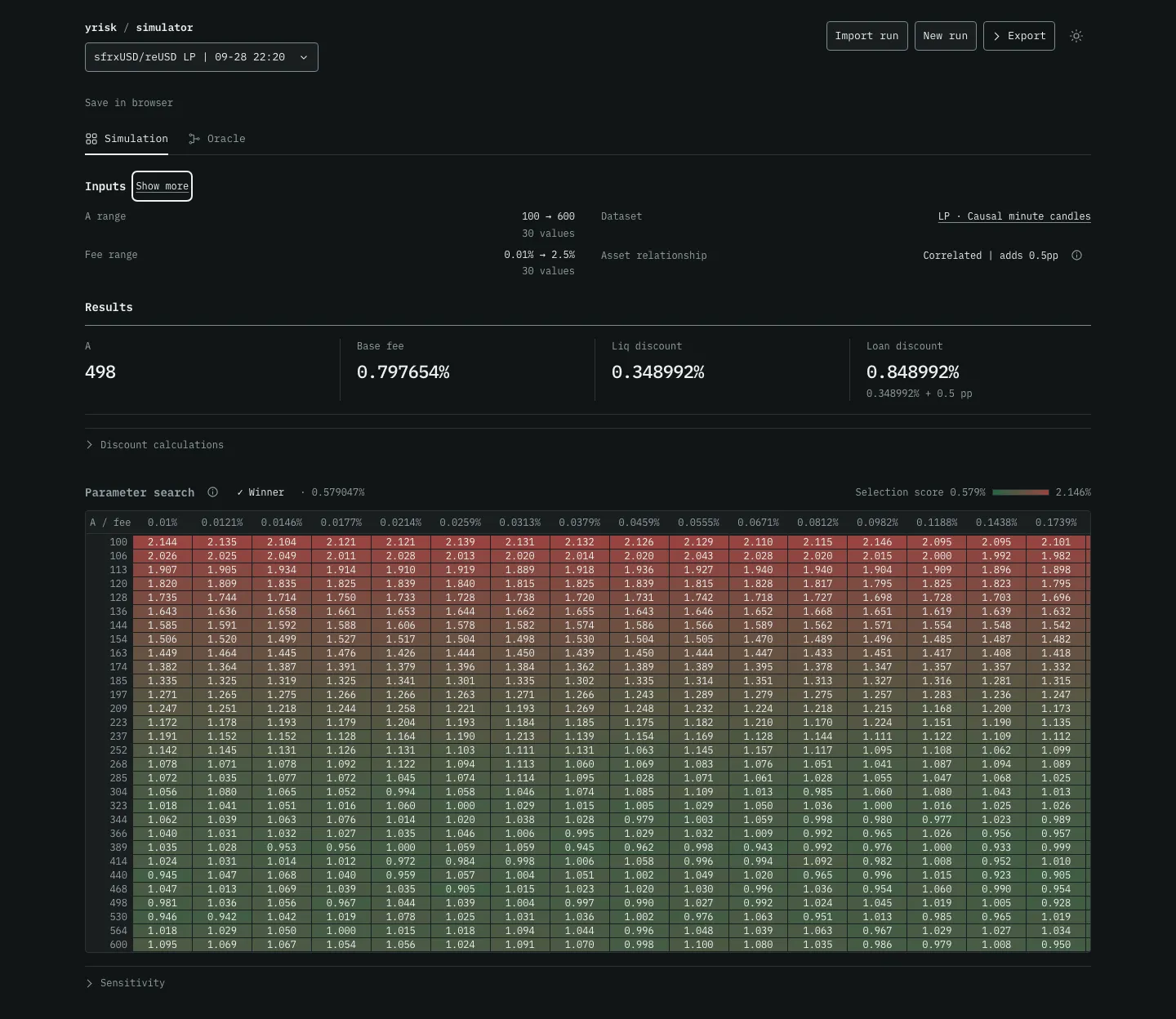Click the Base fee value 0.797654%

pos(403,372)
